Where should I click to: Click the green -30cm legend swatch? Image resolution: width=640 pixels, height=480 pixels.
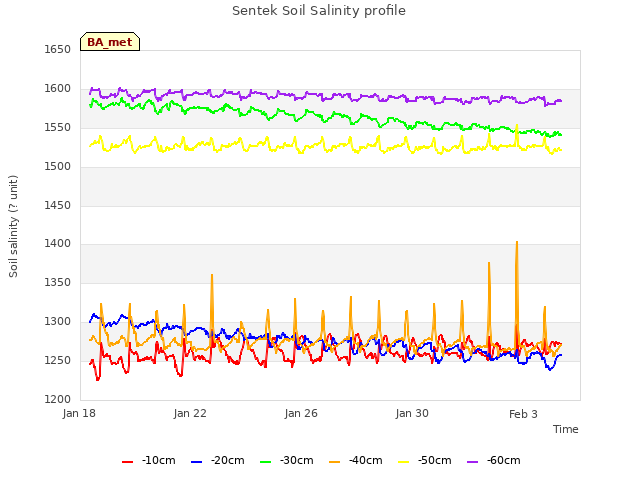(x=265, y=462)
